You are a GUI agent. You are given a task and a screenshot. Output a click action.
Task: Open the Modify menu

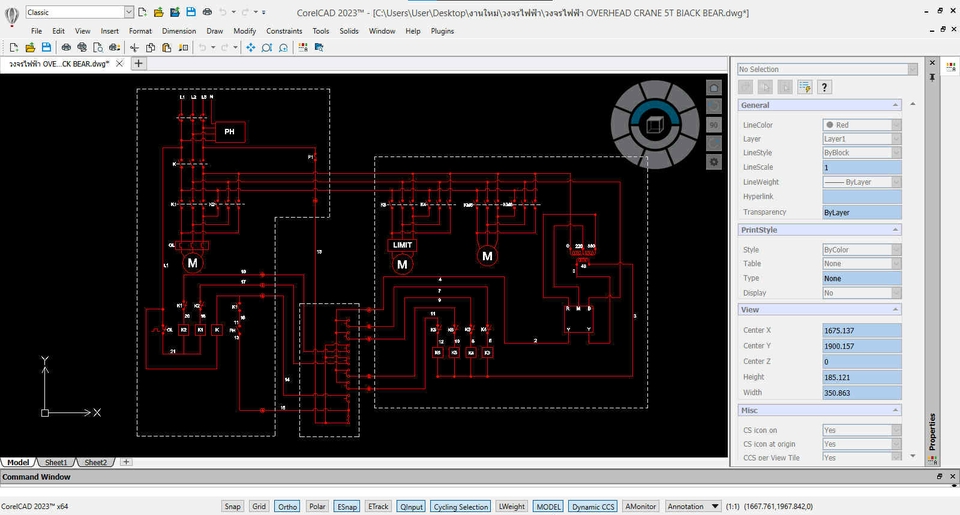click(244, 31)
